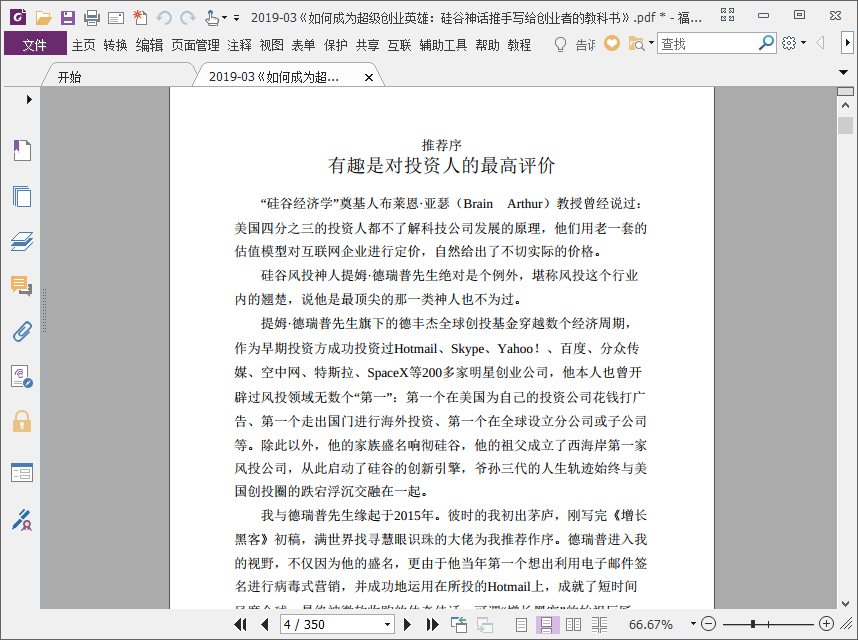This screenshot has height=640, width=858.
Task: Enable single page view mode
Action: click(x=521, y=624)
